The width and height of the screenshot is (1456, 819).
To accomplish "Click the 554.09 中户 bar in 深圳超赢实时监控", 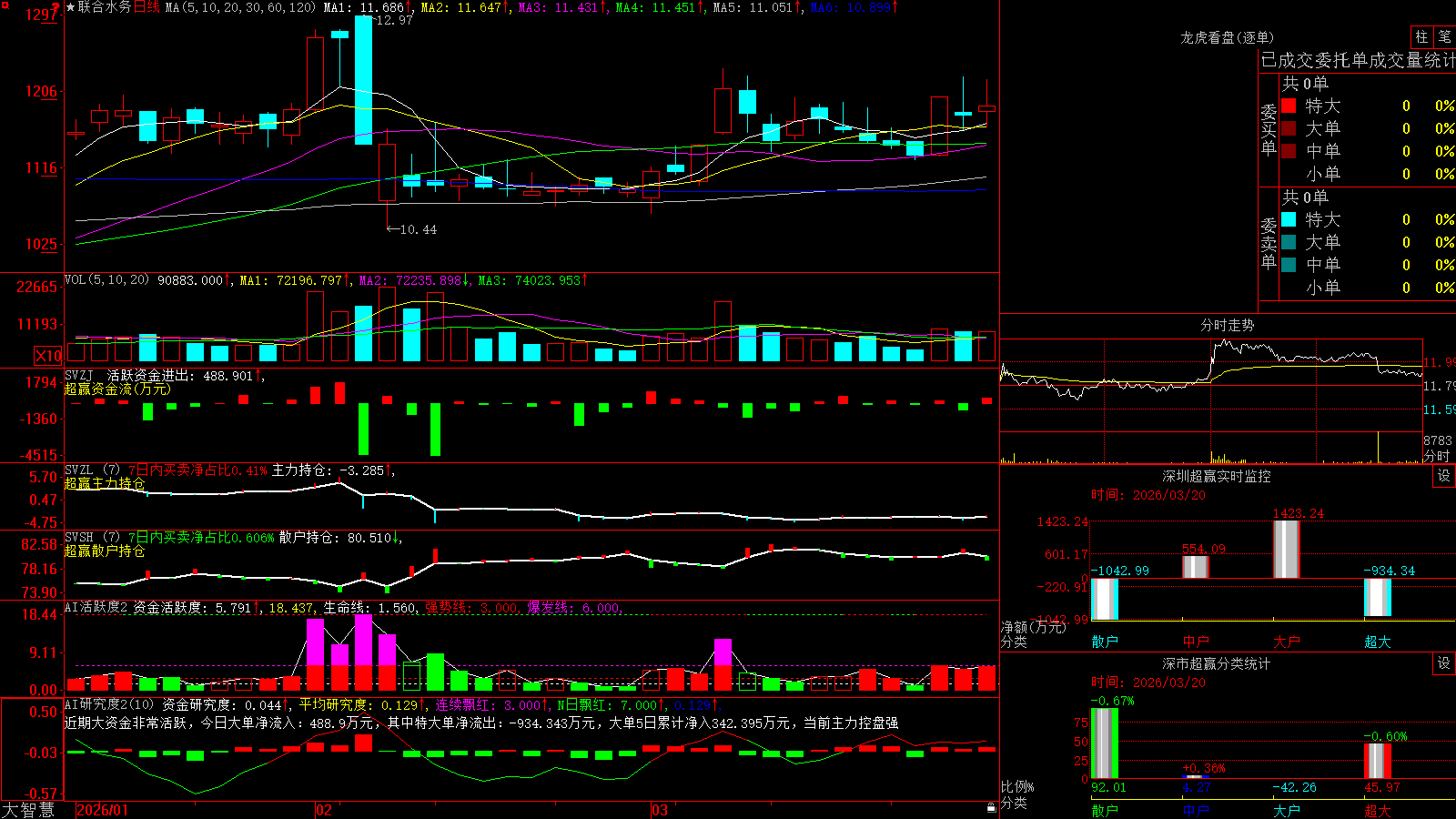I will click(x=1196, y=566).
